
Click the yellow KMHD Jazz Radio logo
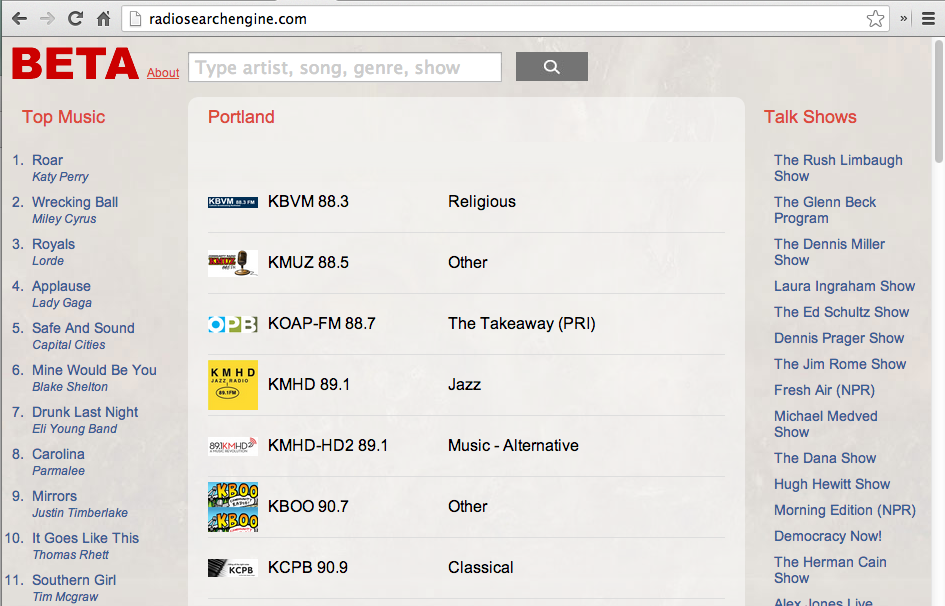pyautogui.click(x=233, y=385)
